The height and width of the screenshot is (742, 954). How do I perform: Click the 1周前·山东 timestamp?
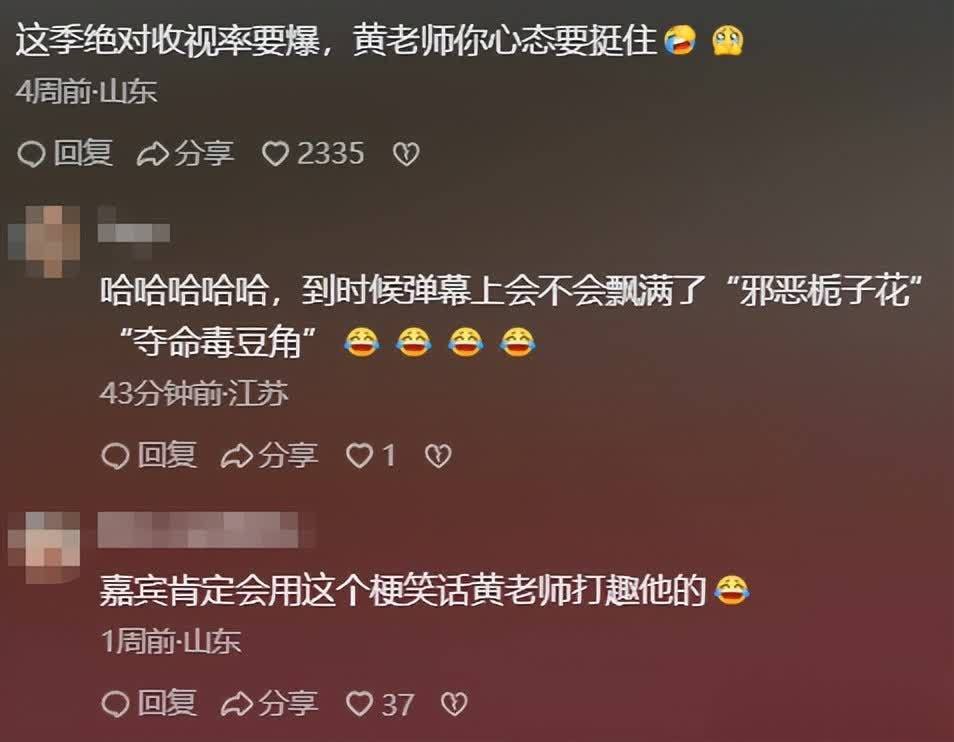click(172, 642)
